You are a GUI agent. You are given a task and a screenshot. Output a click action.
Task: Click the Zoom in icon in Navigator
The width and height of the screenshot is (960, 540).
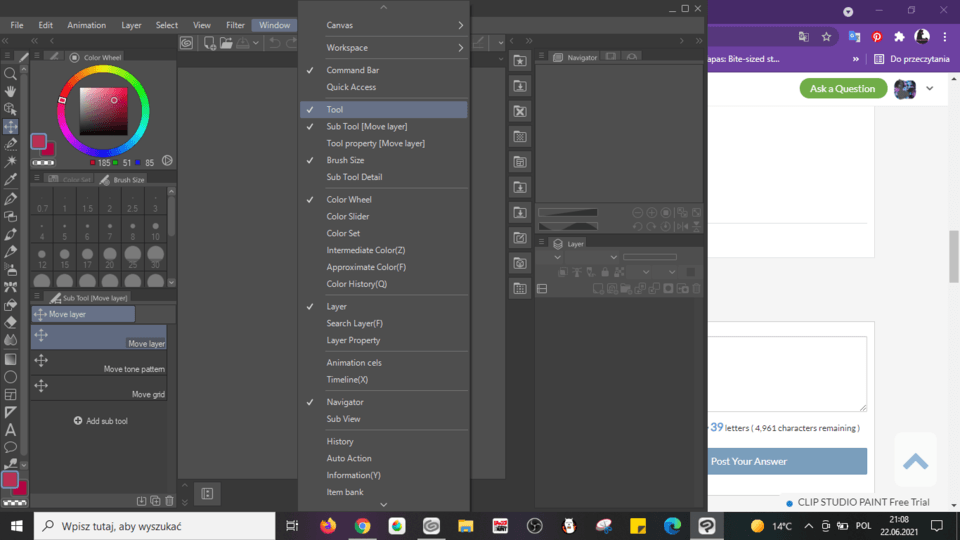coord(651,212)
